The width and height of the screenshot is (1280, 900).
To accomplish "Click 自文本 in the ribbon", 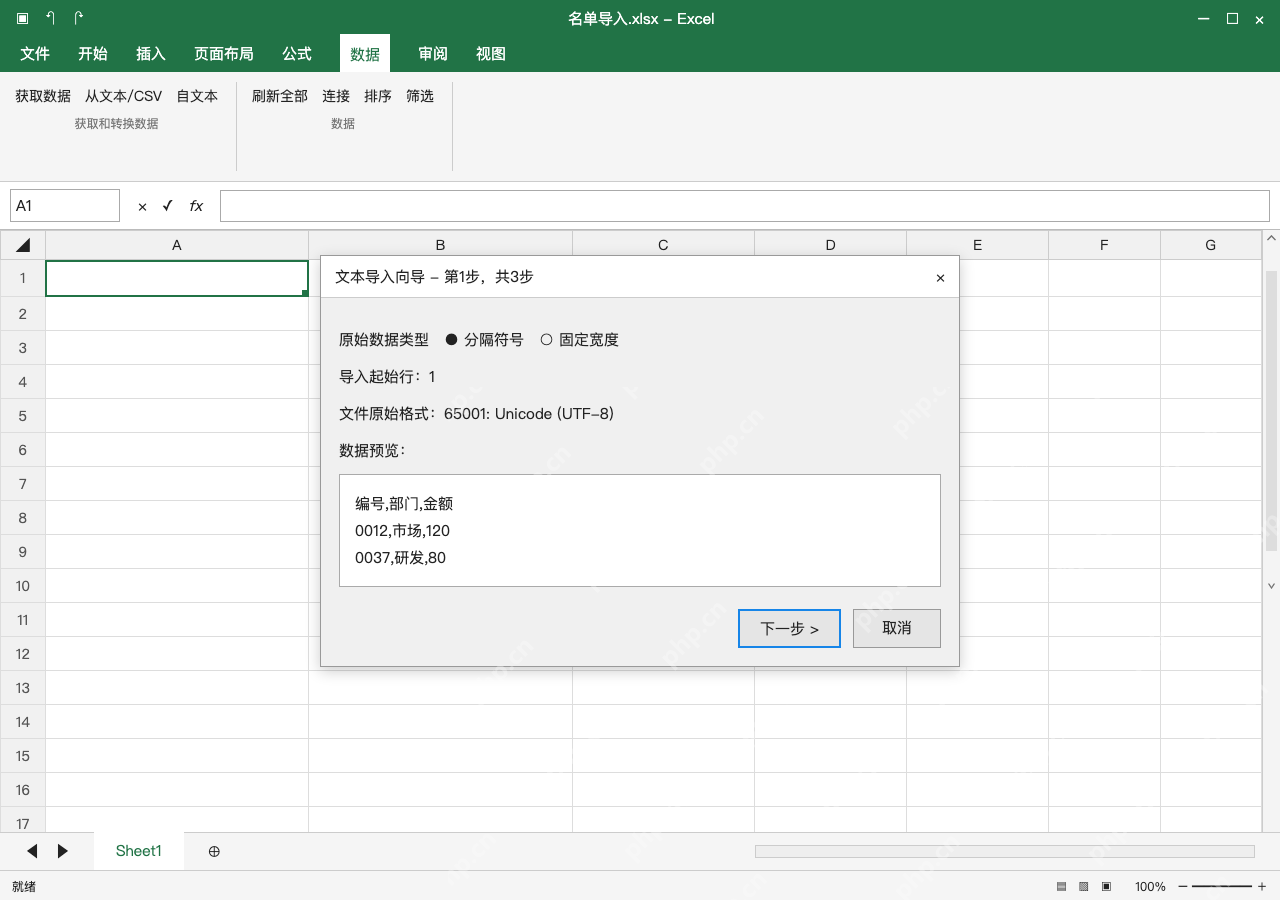I will [197, 96].
